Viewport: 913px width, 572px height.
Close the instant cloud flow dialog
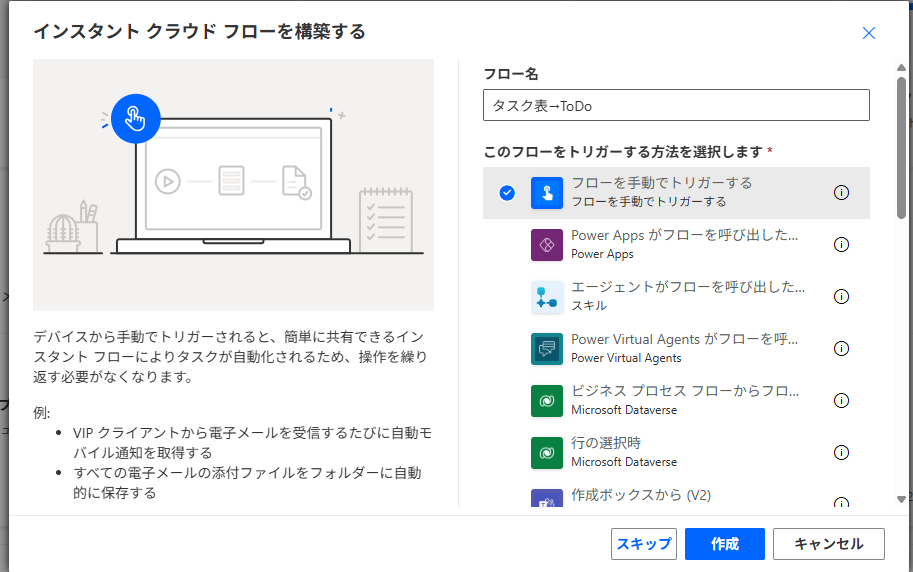coord(869,33)
